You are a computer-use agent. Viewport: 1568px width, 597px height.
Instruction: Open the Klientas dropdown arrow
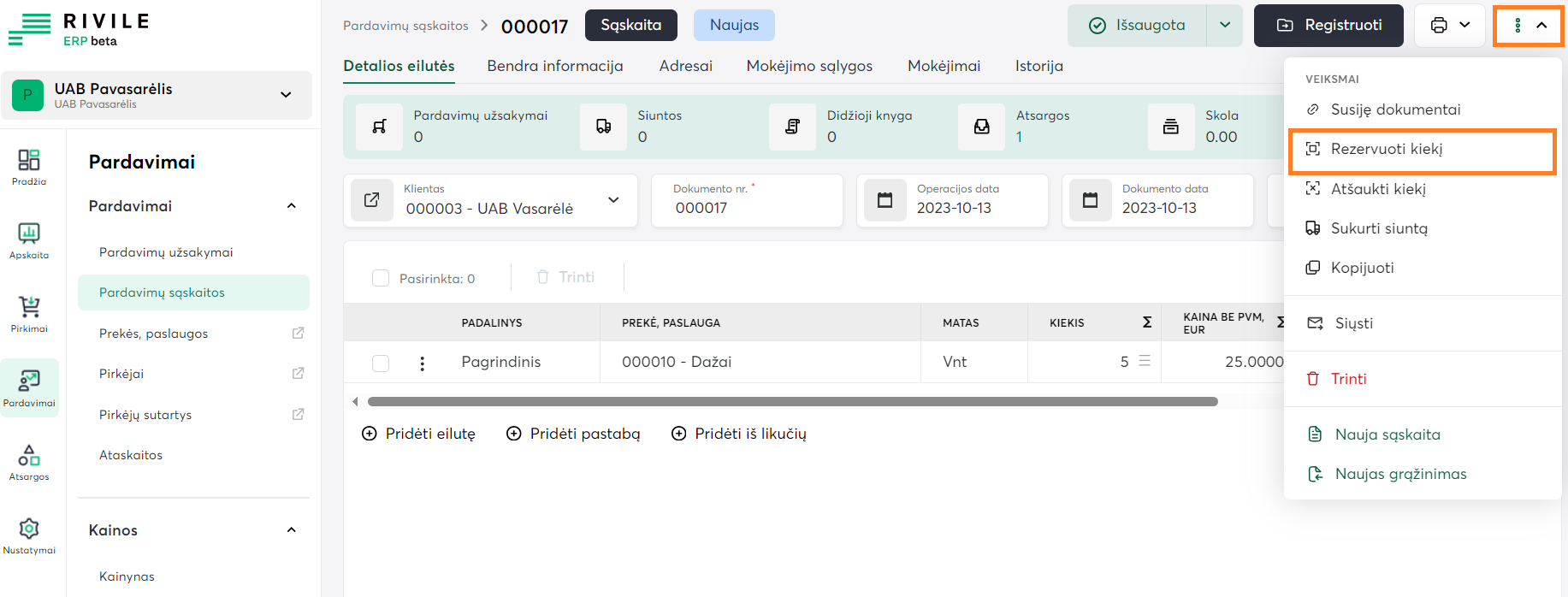point(613,200)
